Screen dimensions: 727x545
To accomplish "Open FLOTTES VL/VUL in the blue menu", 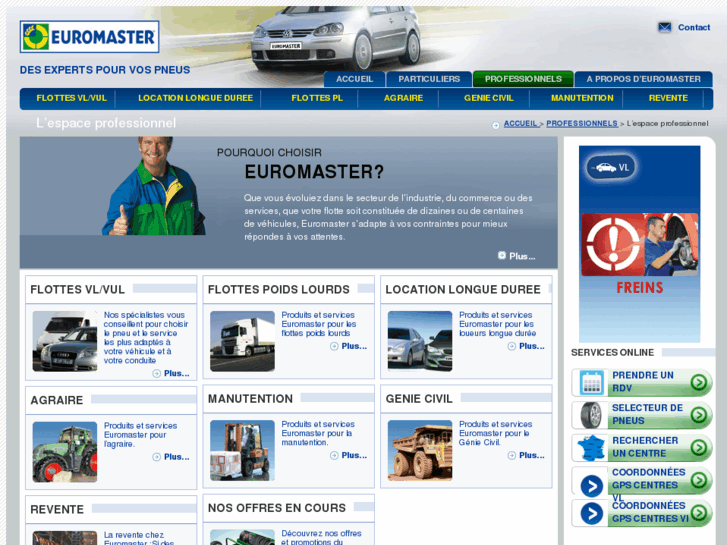I will point(71,98).
